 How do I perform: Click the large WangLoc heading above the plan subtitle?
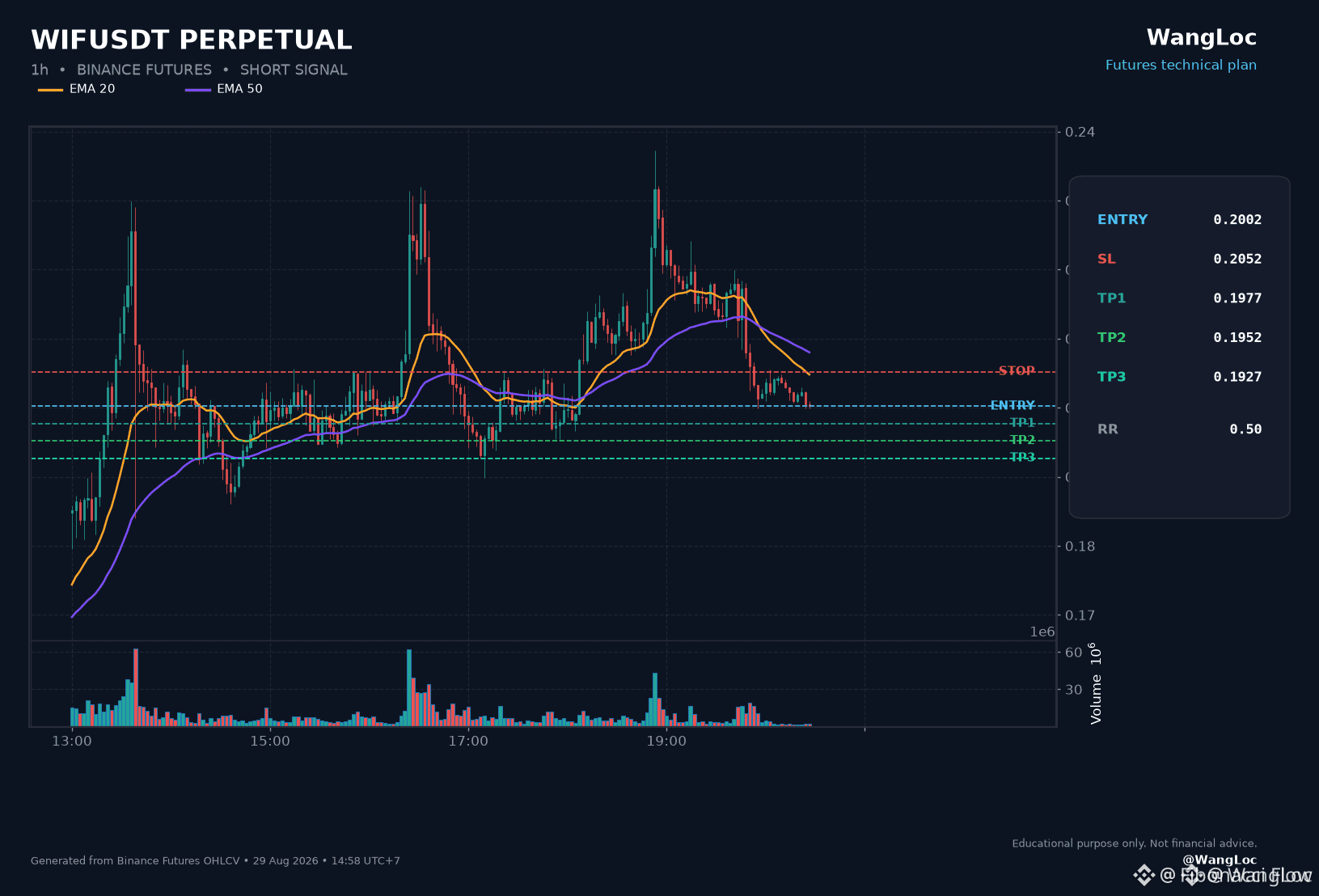tap(1202, 38)
